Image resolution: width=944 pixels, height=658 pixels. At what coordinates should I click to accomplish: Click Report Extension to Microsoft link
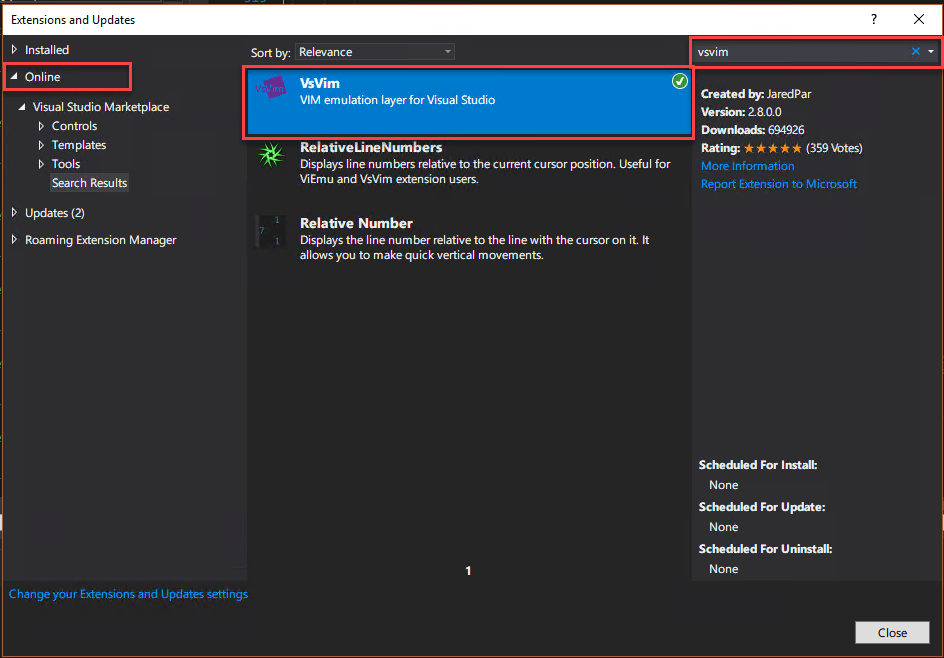click(x=778, y=184)
